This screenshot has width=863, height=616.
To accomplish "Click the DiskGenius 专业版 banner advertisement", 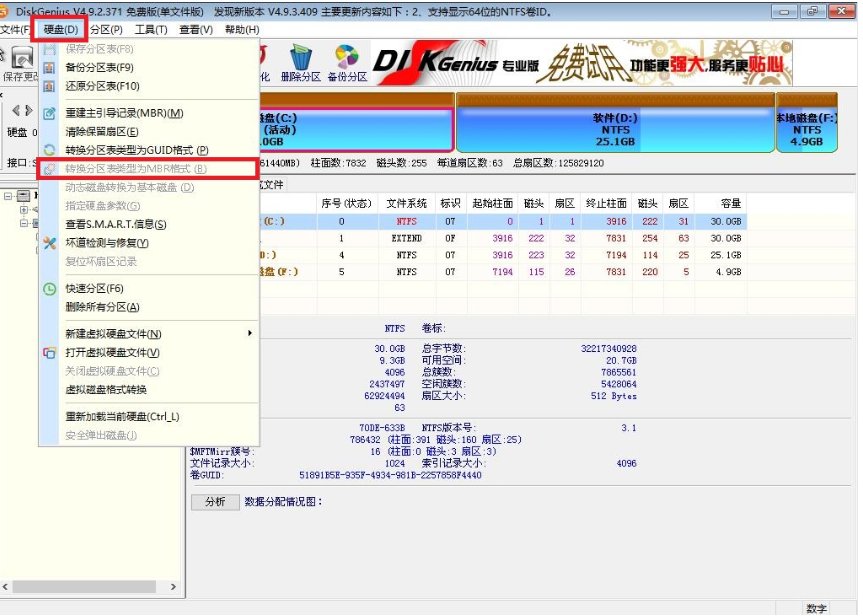I will click(582, 63).
